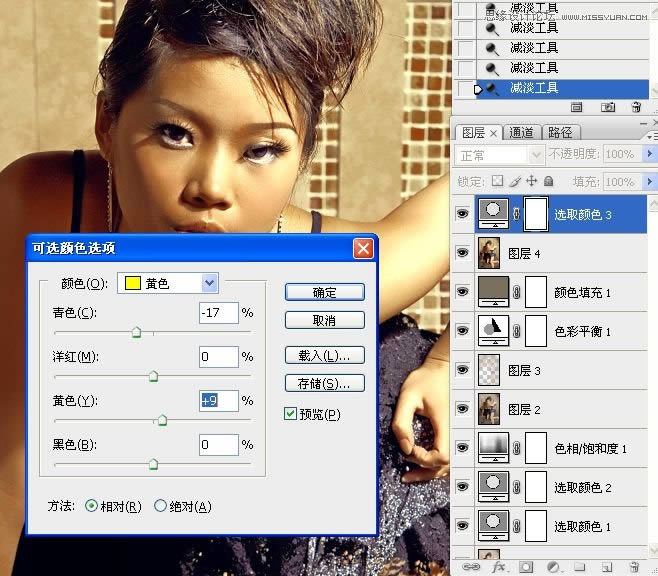Hide the 图层 4 layer
This screenshot has height=576, width=658.
point(462,254)
